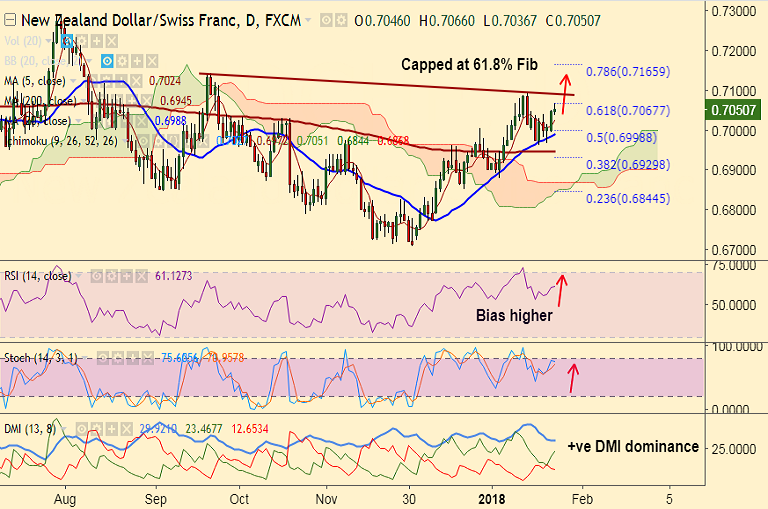
Task: Expand the MA (5, close) dropdown arrow
Action: pos(73,81)
